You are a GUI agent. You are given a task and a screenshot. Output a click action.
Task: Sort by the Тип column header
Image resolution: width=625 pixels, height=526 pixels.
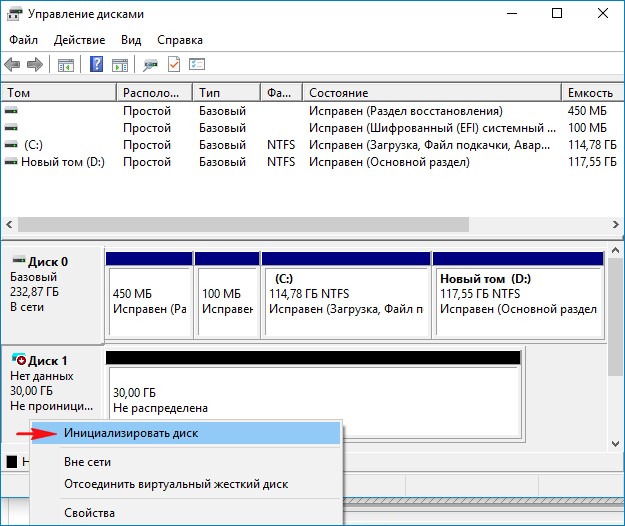pos(210,93)
